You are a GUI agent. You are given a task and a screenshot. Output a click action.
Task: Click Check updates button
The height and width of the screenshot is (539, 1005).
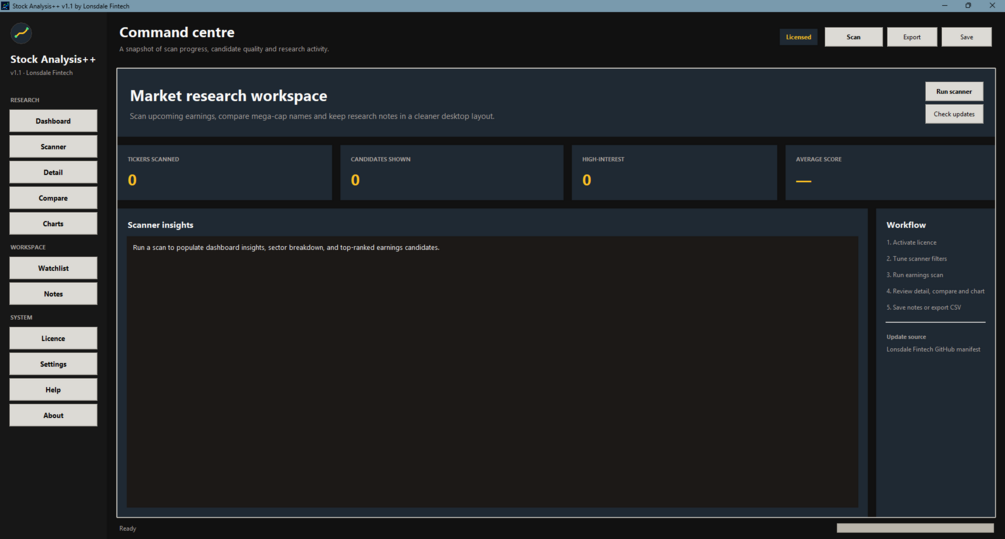954,114
